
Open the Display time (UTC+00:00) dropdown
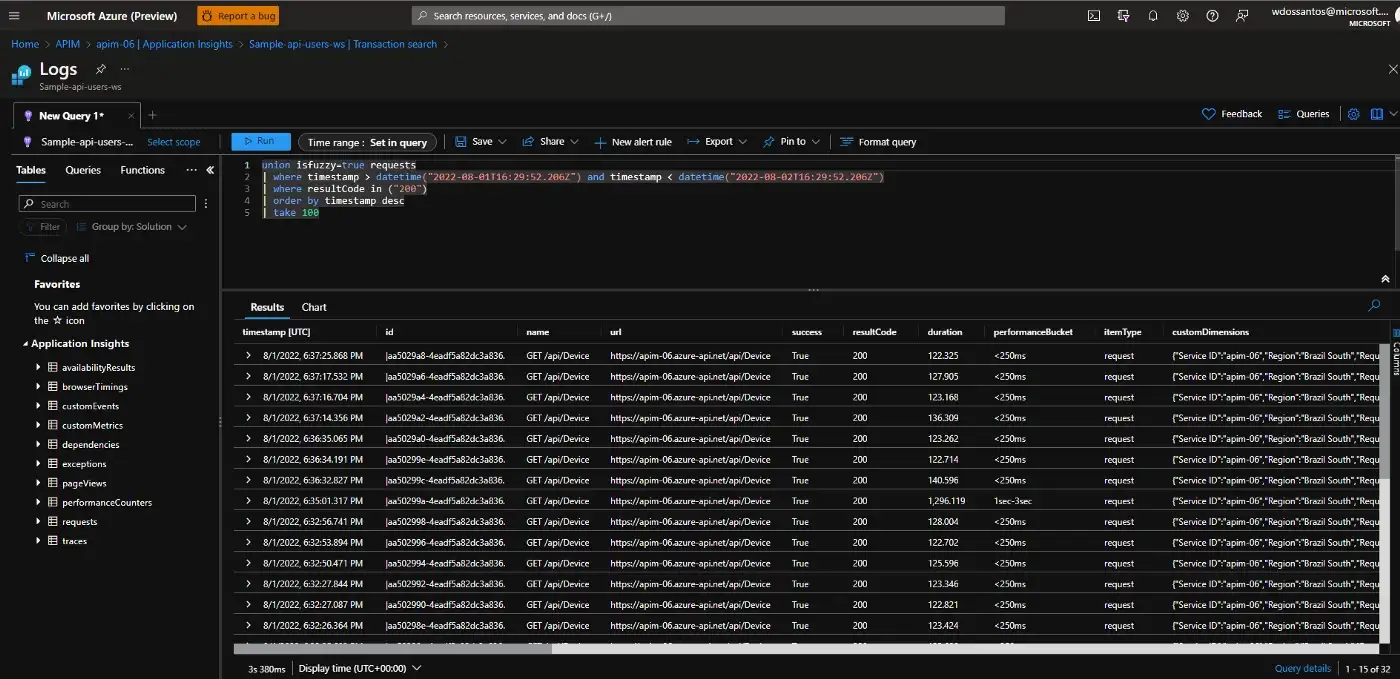(x=360, y=668)
